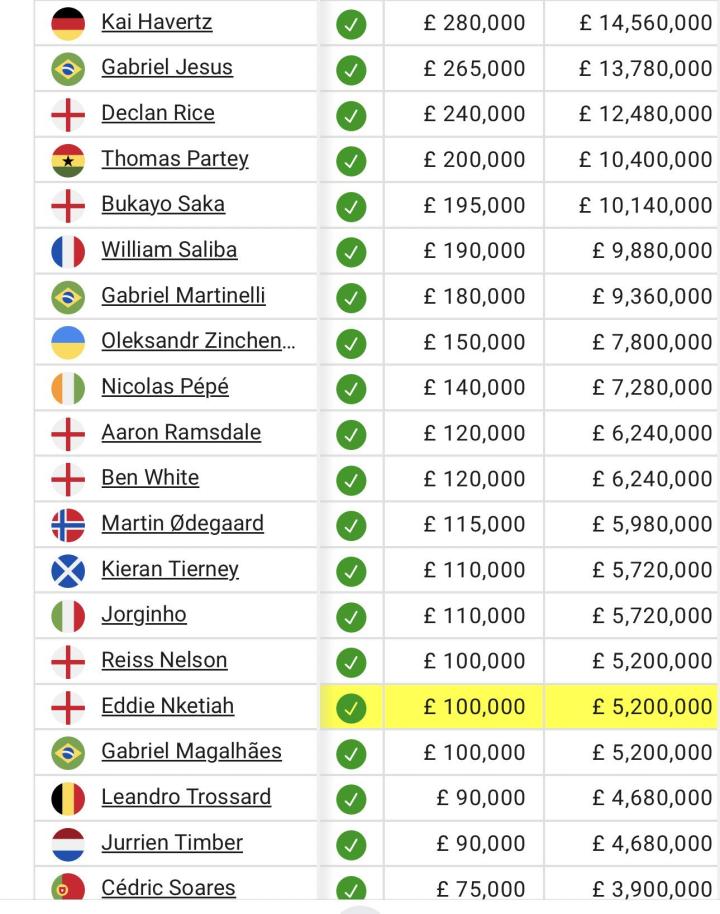Click Eddie Nketiah's highlighted £ 100,000 weekly wage

(474, 707)
